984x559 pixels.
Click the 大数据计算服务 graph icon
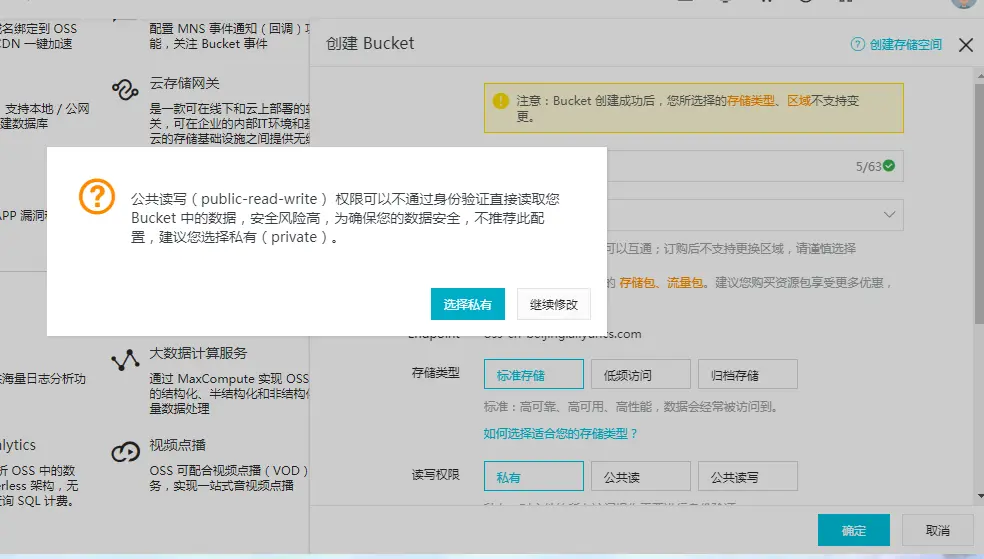tap(125, 360)
